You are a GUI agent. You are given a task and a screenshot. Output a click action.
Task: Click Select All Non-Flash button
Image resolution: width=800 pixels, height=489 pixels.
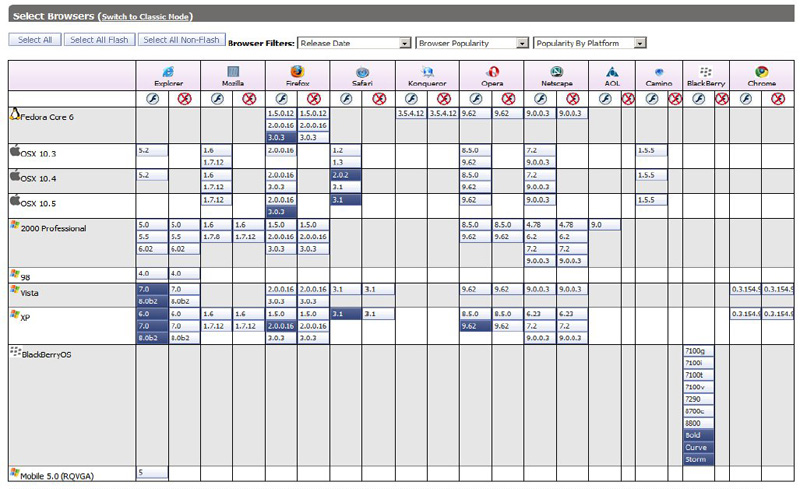(181, 40)
